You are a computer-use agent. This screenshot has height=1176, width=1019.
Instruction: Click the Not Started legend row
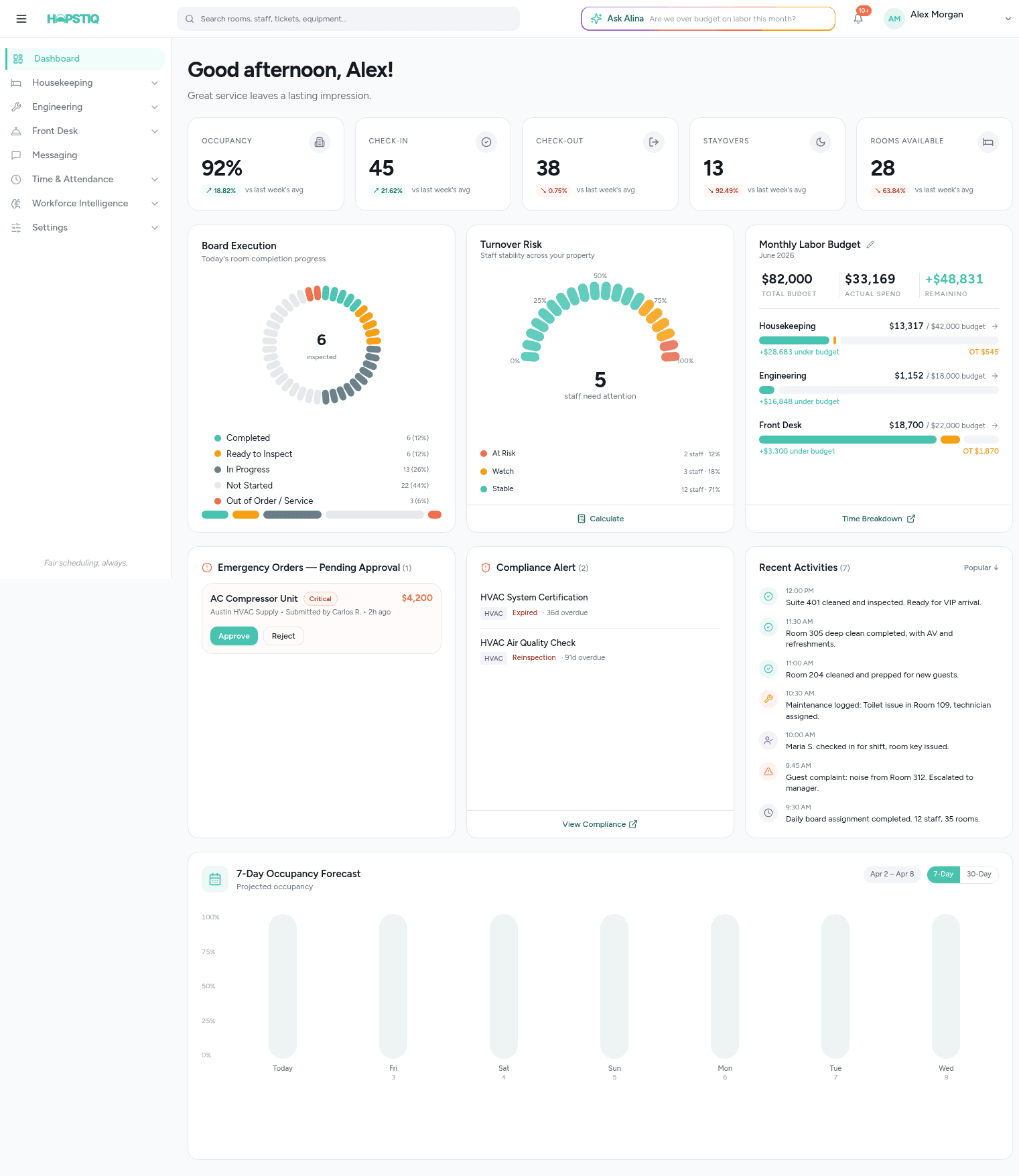[x=322, y=486]
